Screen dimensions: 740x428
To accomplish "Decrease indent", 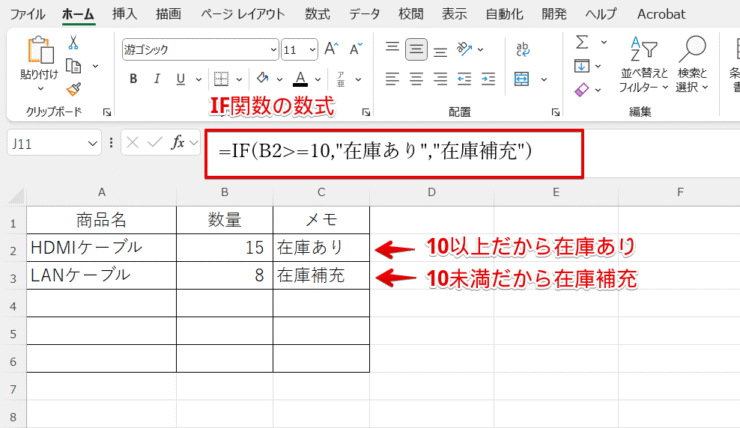I will [x=464, y=79].
